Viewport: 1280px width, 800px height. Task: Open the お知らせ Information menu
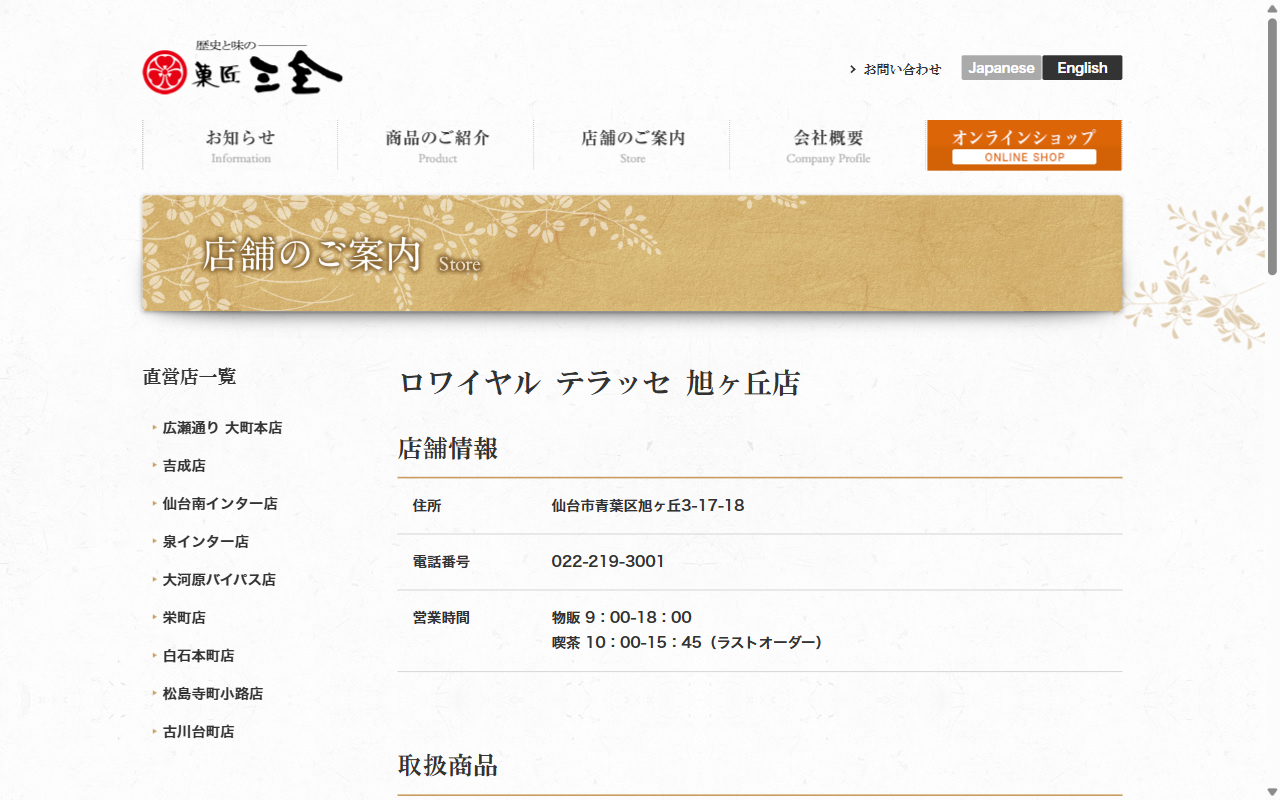240,145
